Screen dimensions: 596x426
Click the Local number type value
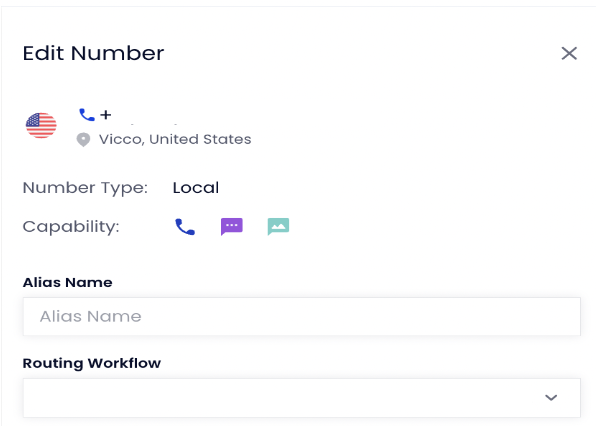pyautogui.click(x=196, y=188)
